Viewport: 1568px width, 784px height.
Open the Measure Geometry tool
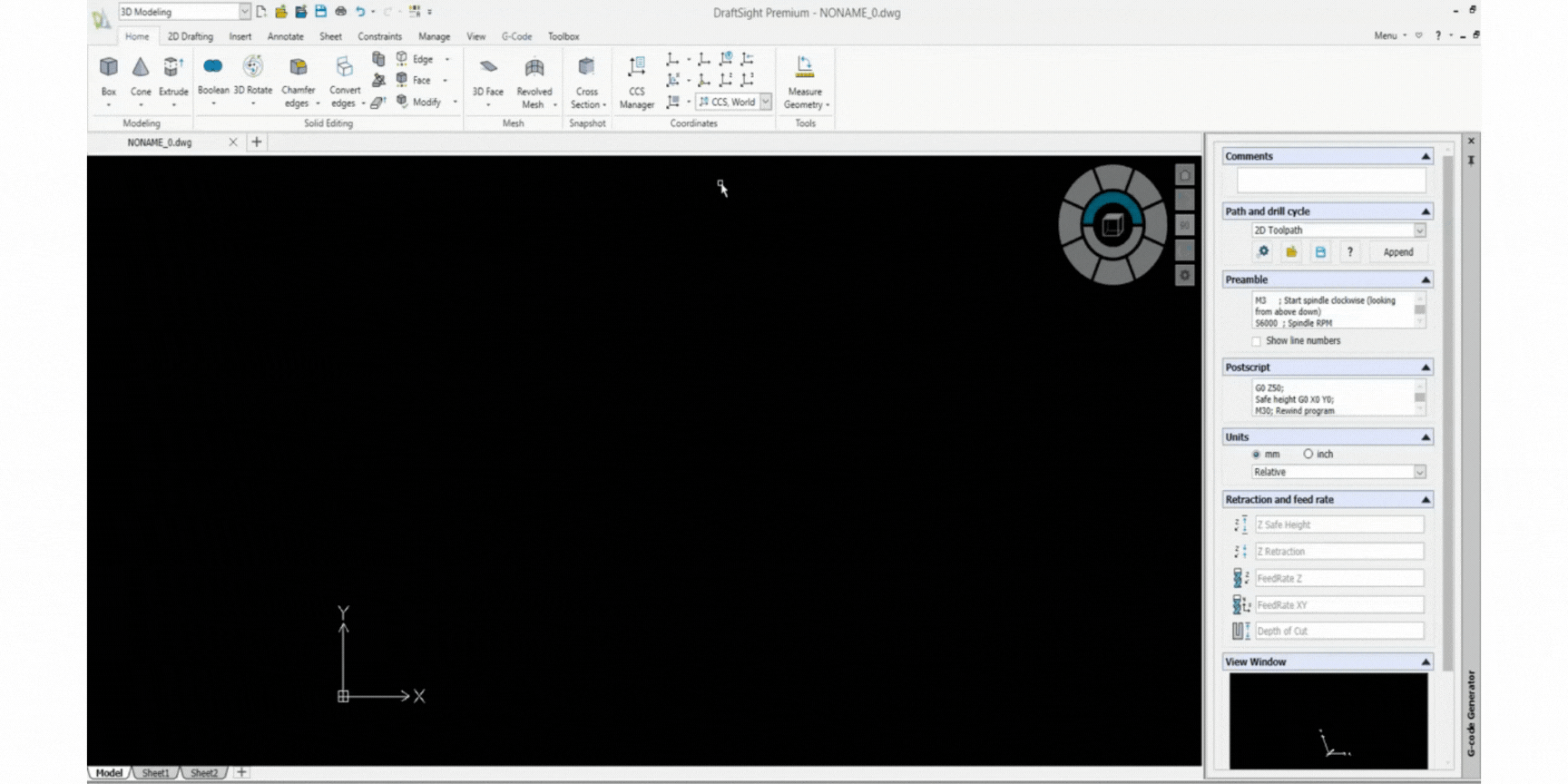pyautogui.click(x=805, y=82)
